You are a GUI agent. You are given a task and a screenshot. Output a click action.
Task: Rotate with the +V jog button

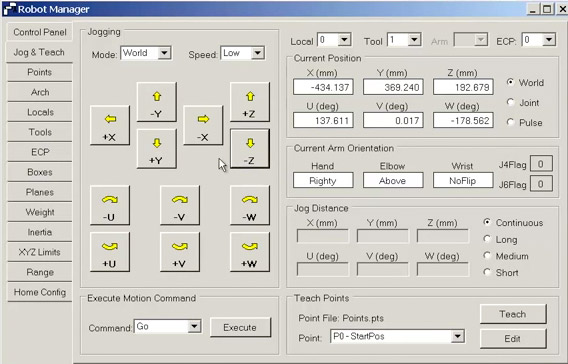click(180, 252)
